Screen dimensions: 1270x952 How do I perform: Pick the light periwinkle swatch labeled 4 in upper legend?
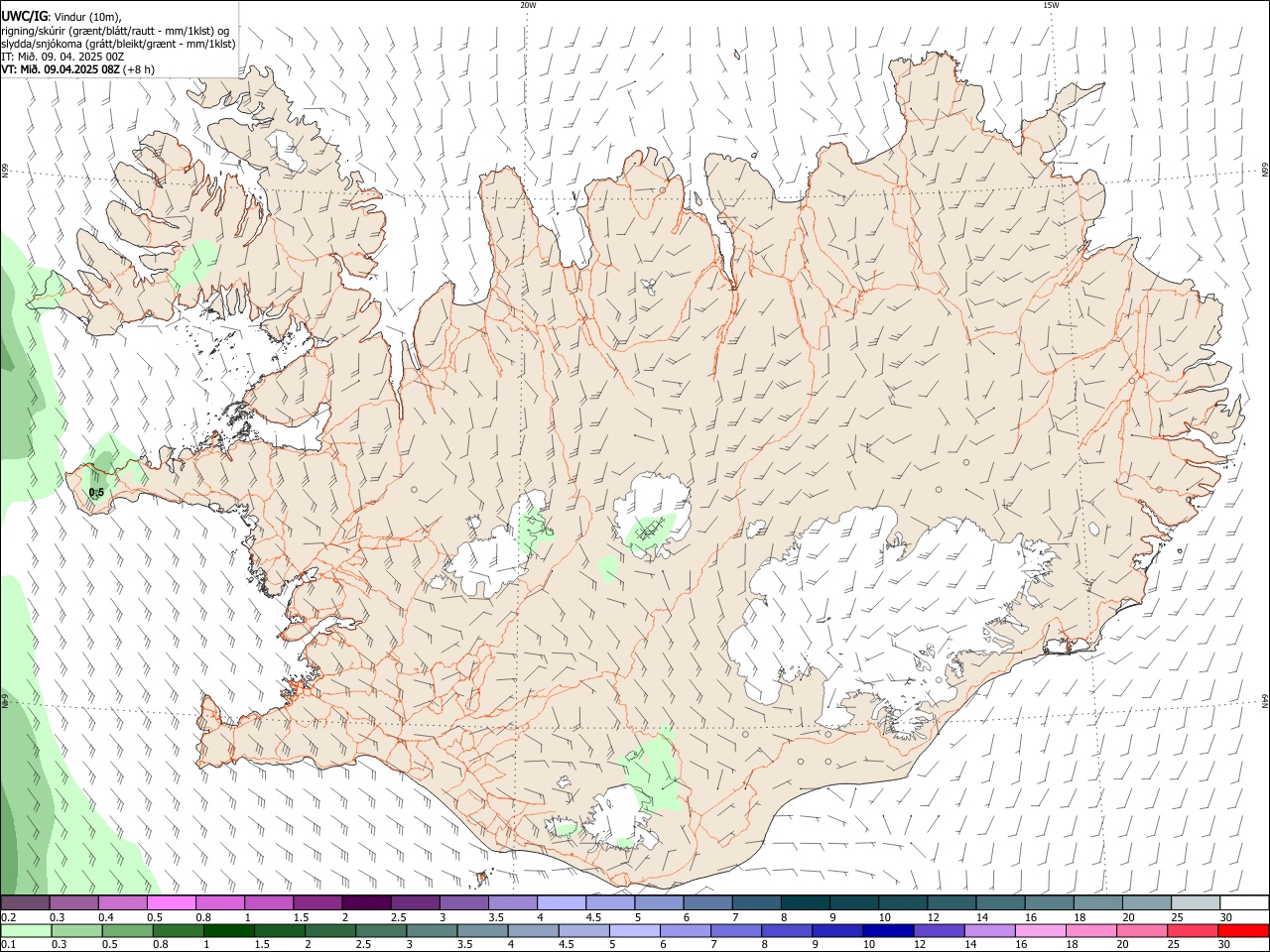click(561, 903)
